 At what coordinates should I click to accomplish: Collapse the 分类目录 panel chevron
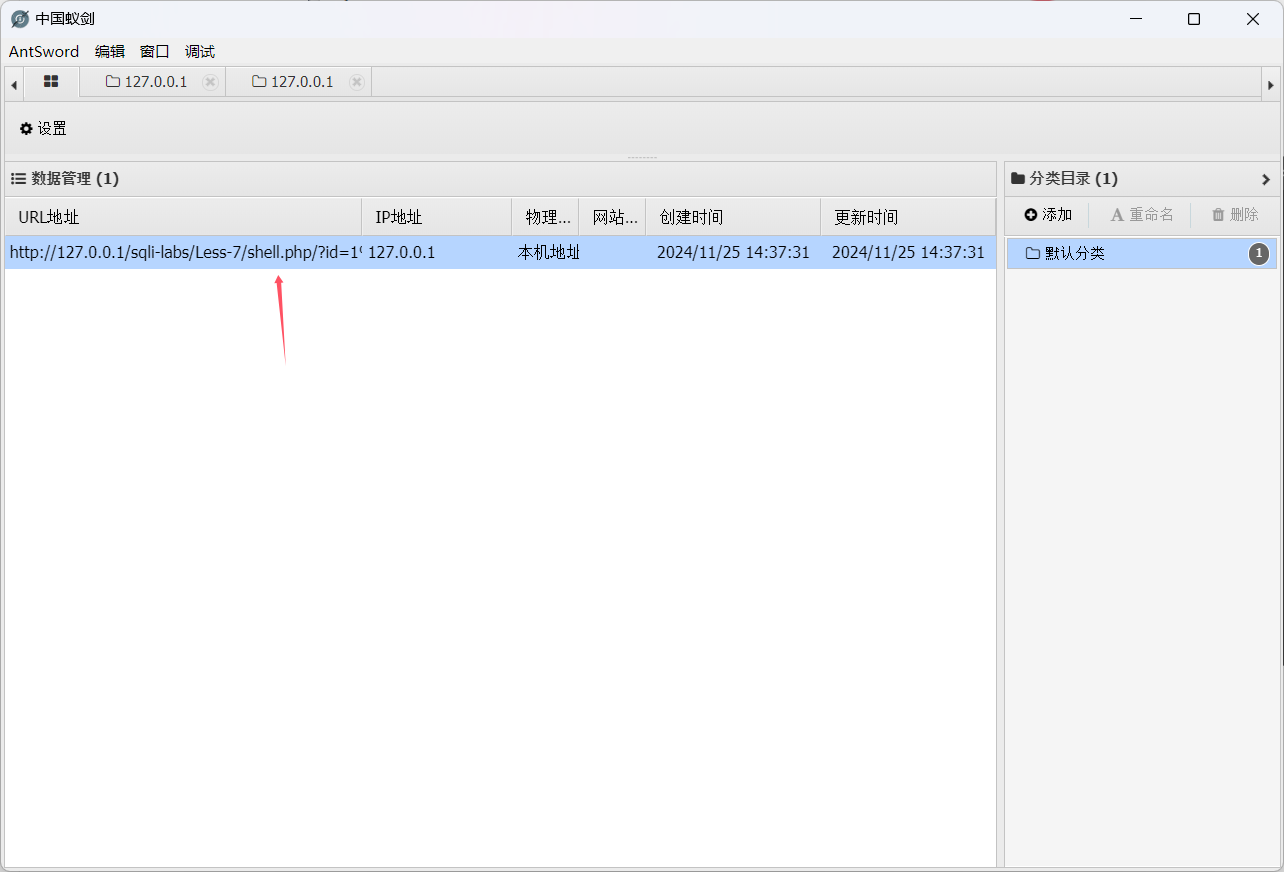1266,180
